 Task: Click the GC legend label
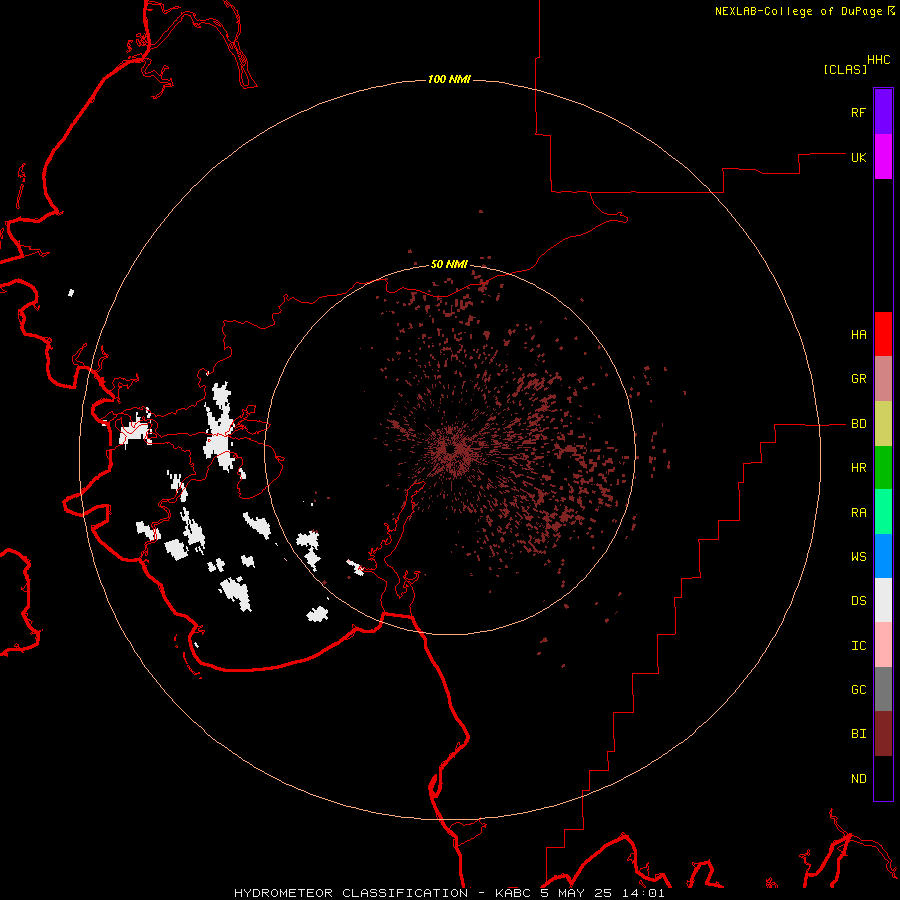858,690
